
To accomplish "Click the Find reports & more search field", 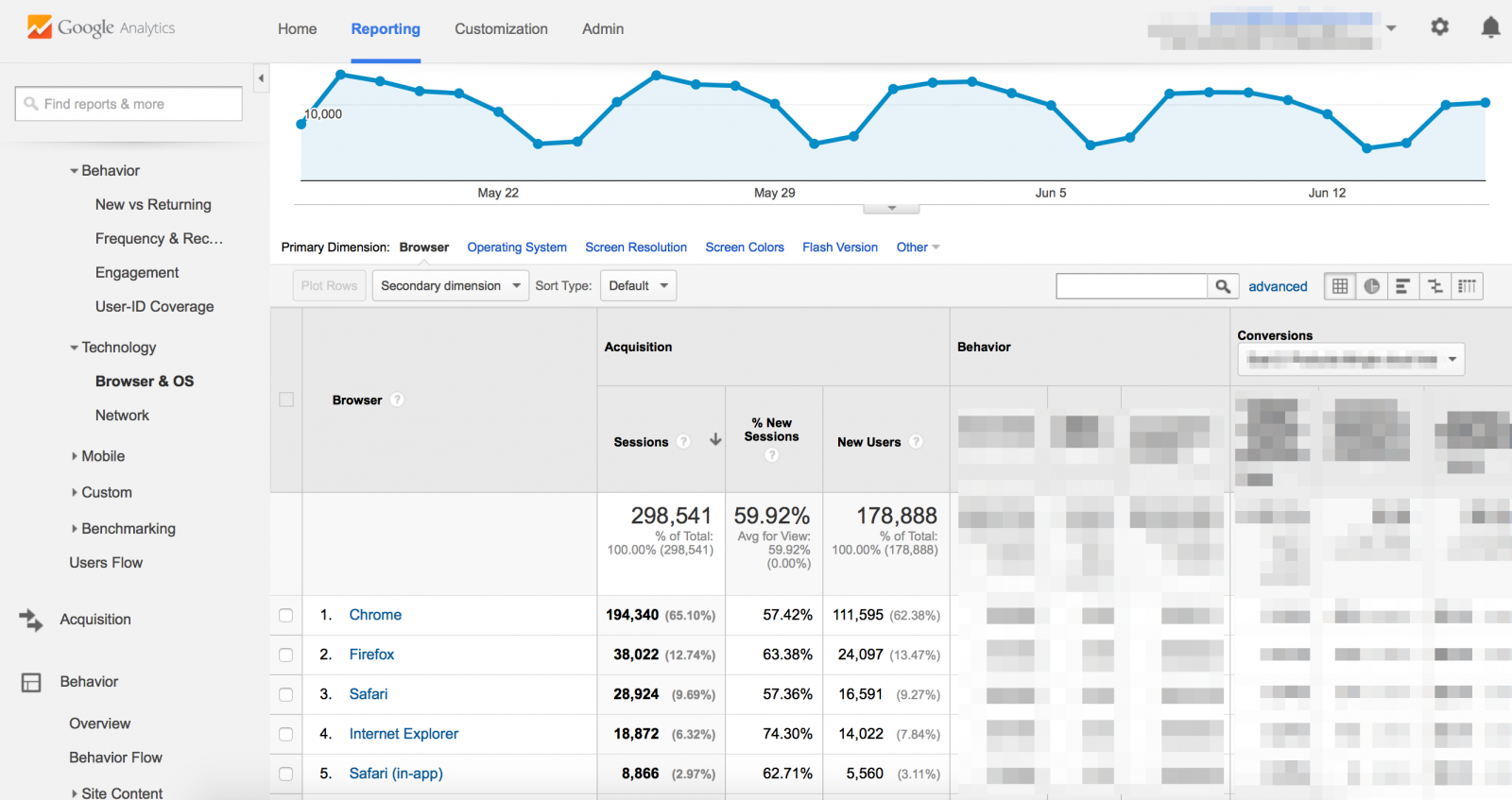I will pos(129,104).
